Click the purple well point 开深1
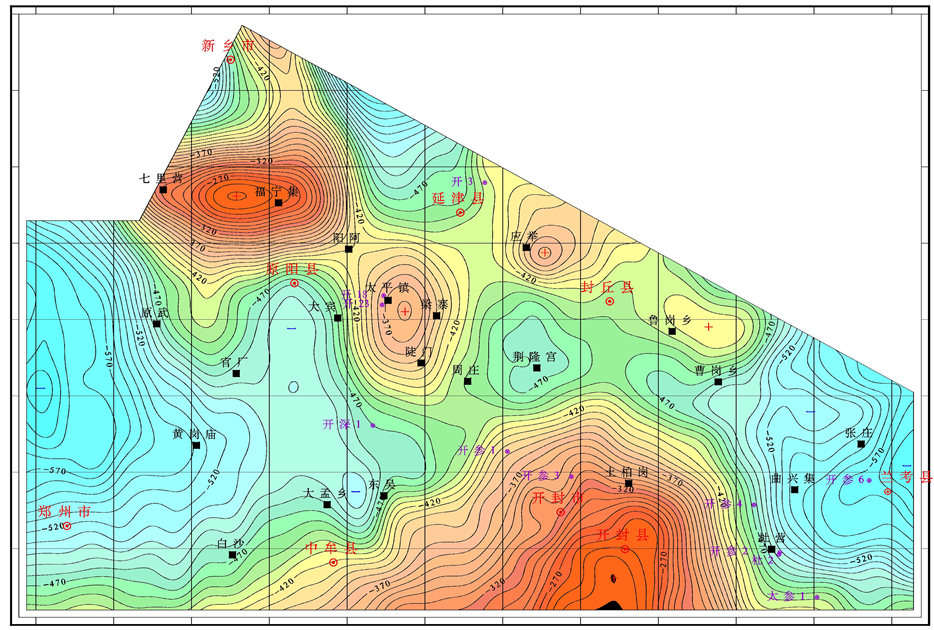 click(x=373, y=426)
